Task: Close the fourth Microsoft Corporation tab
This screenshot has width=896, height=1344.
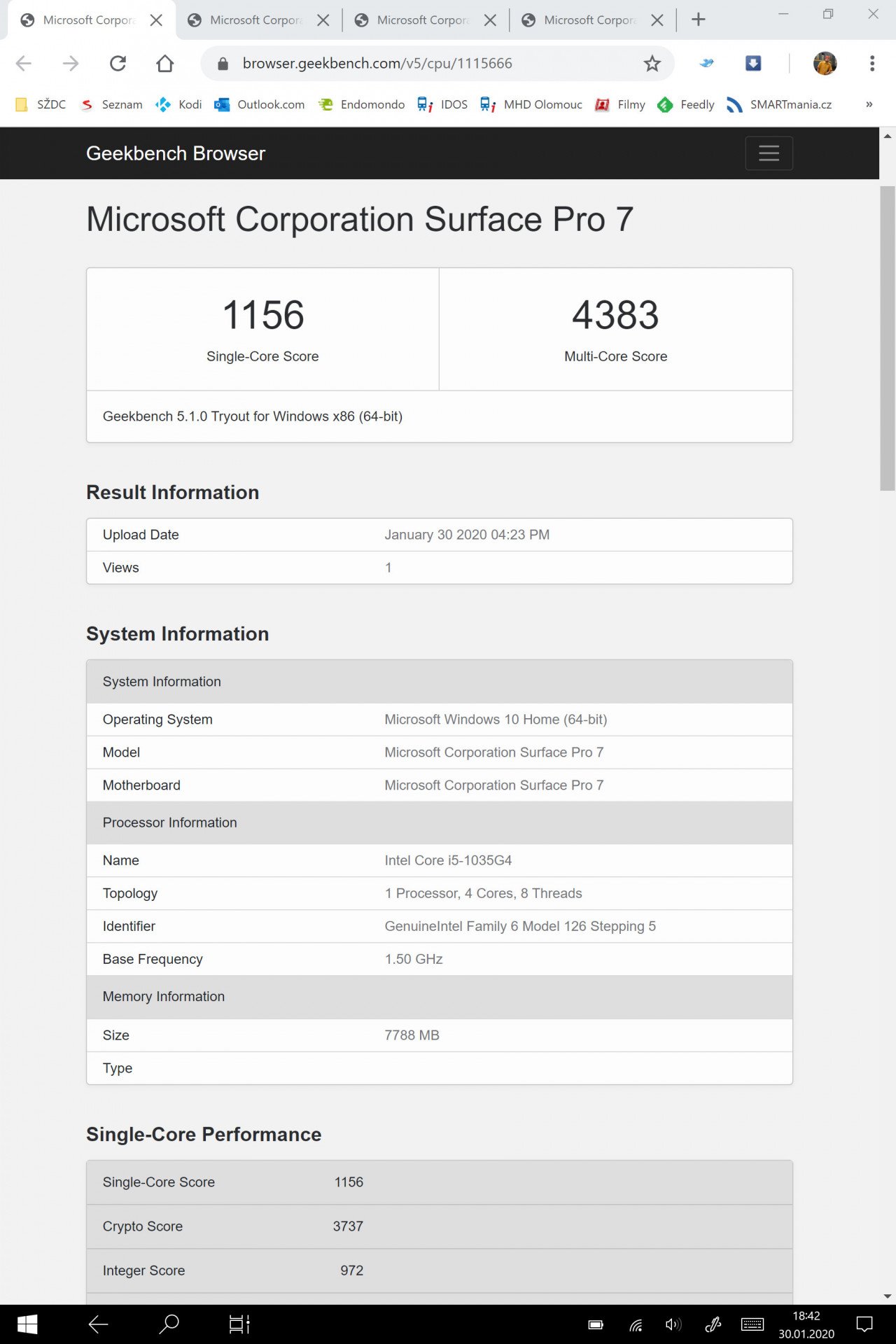Action: tap(657, 20)
